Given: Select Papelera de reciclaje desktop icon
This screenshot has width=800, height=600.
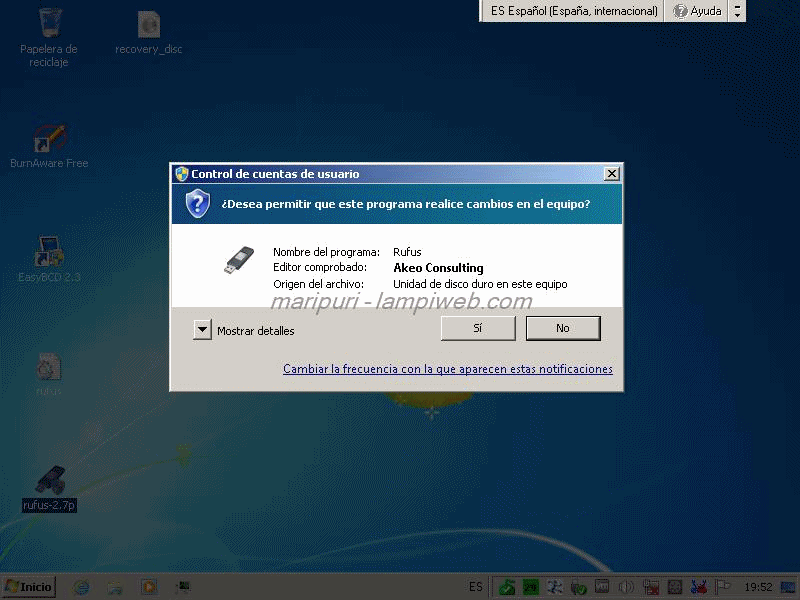Looking at the screenshot, I should point(49,37).
